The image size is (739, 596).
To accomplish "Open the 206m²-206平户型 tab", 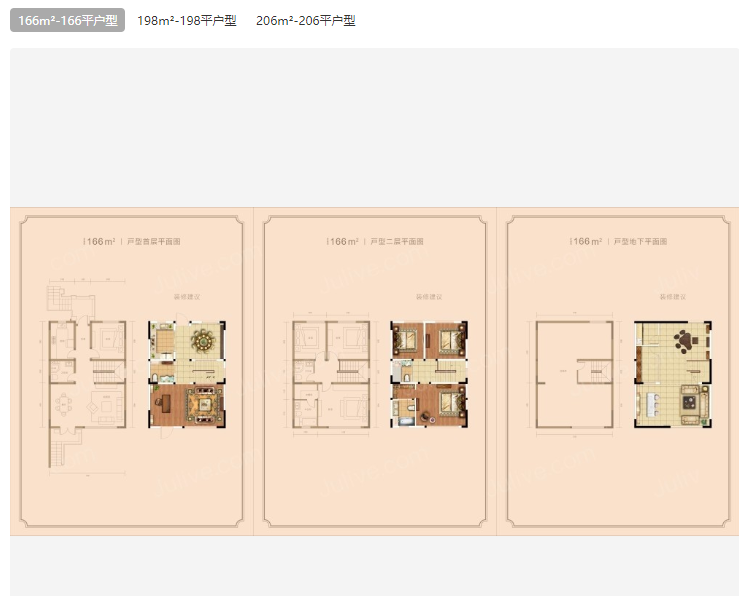I will tap(305, 20).
